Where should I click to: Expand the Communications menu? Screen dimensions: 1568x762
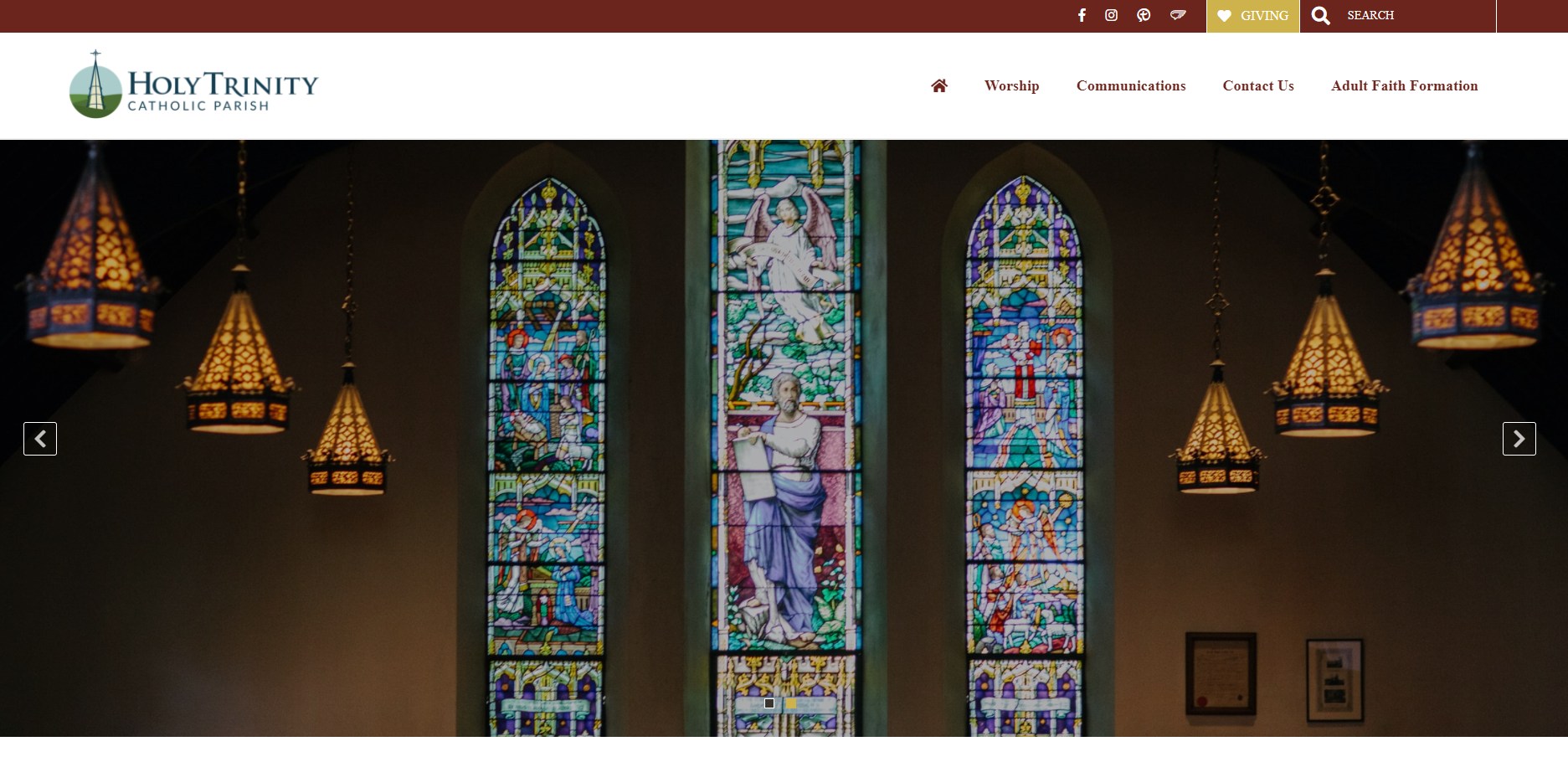(1130, 85)
